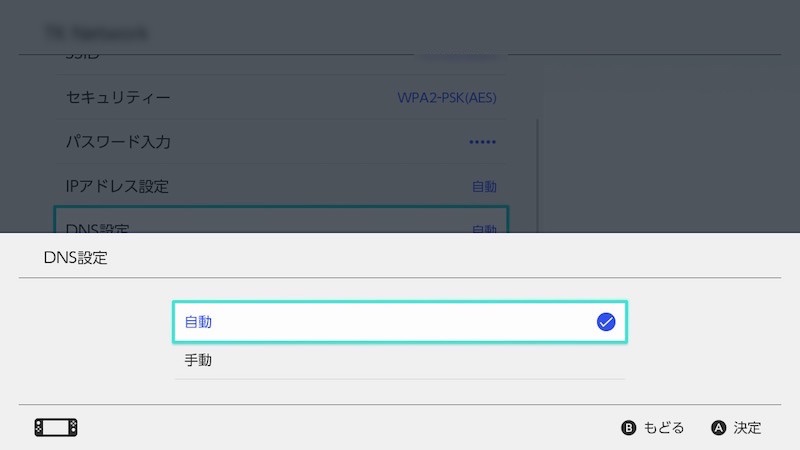Screen dimensions: 800x450
Task: Click 自動 value on background DNS設定 row
Action: [484, 228]
